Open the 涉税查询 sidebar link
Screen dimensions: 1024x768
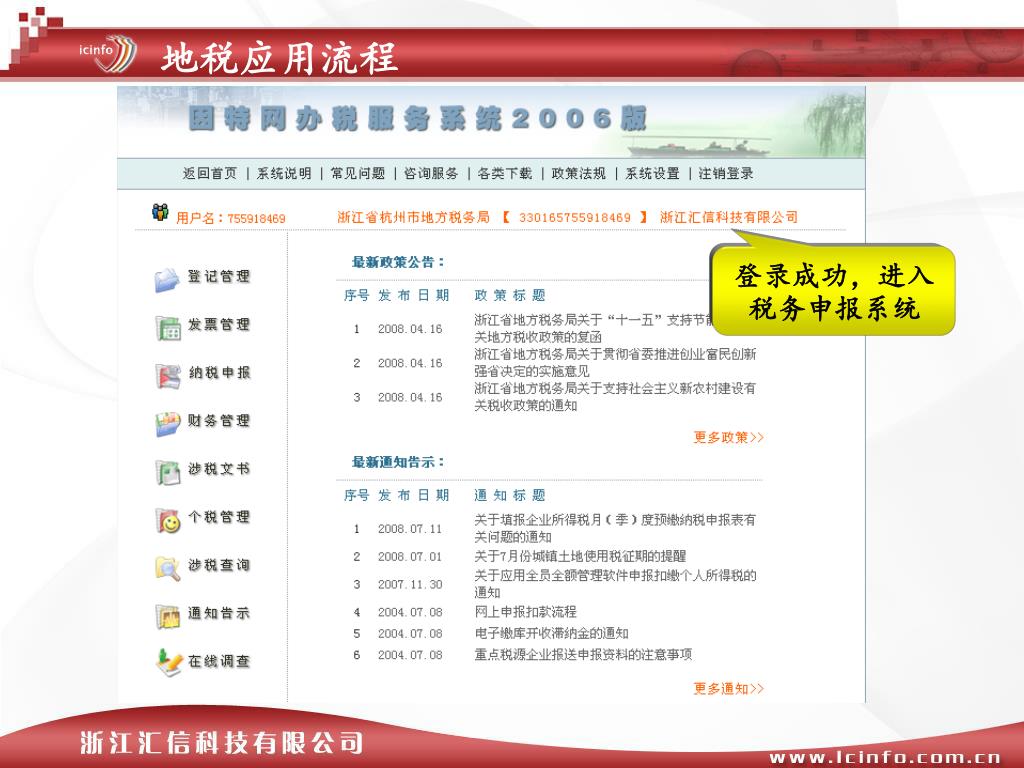point(219,565)
